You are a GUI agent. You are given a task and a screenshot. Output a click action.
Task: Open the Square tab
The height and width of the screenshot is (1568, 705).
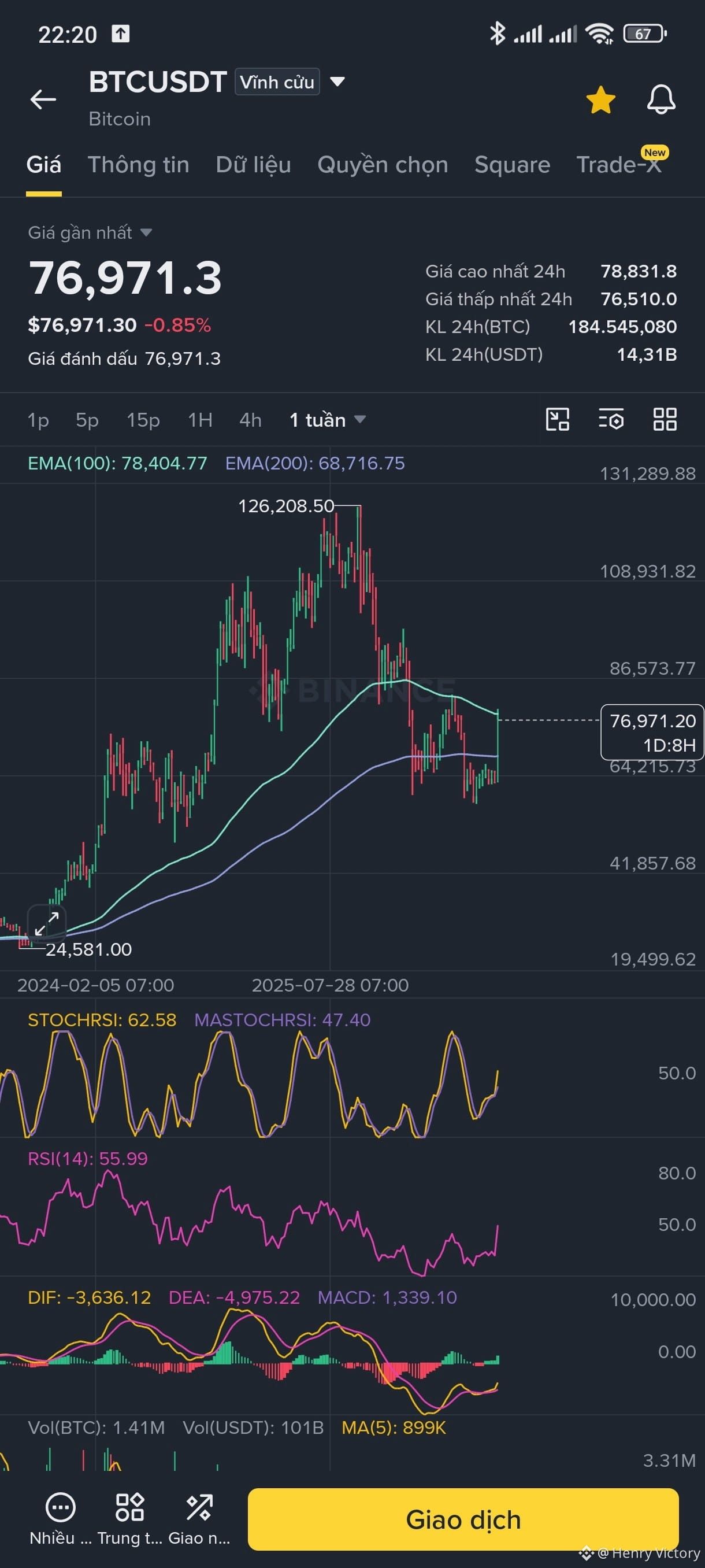click(512, 165)
